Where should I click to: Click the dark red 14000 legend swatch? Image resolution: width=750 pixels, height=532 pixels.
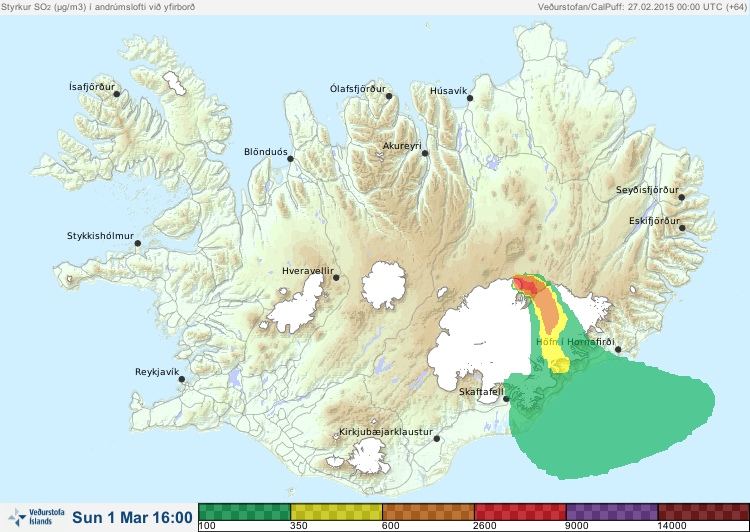703,512
